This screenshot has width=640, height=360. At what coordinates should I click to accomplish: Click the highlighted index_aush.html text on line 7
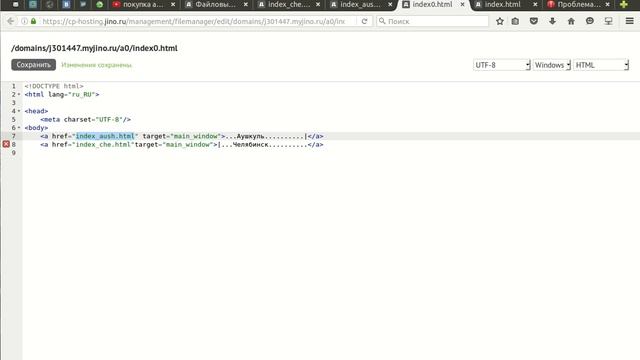click(x=105, y=136)
